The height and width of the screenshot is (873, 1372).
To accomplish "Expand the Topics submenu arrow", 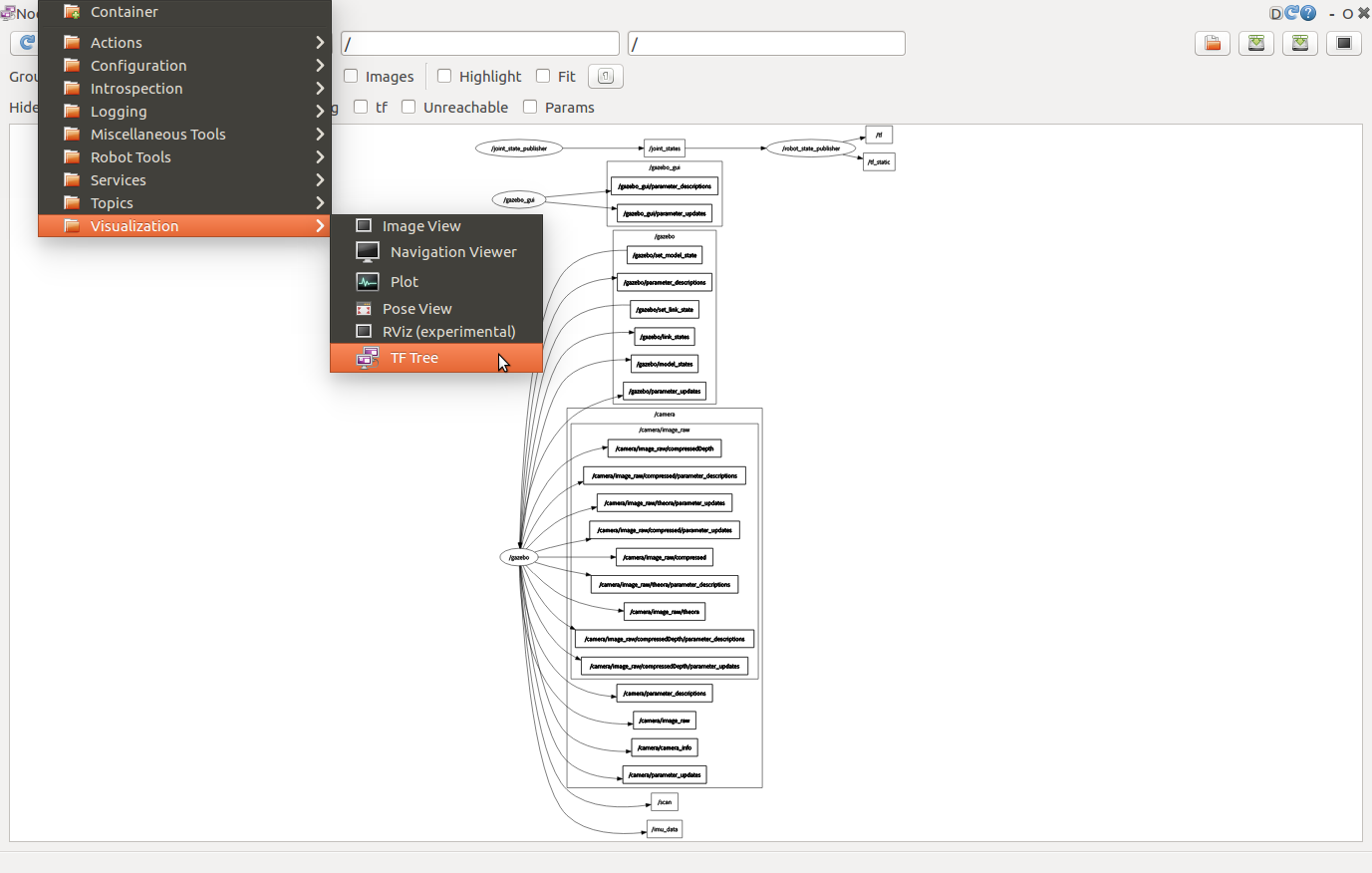I will click(320, 202).
